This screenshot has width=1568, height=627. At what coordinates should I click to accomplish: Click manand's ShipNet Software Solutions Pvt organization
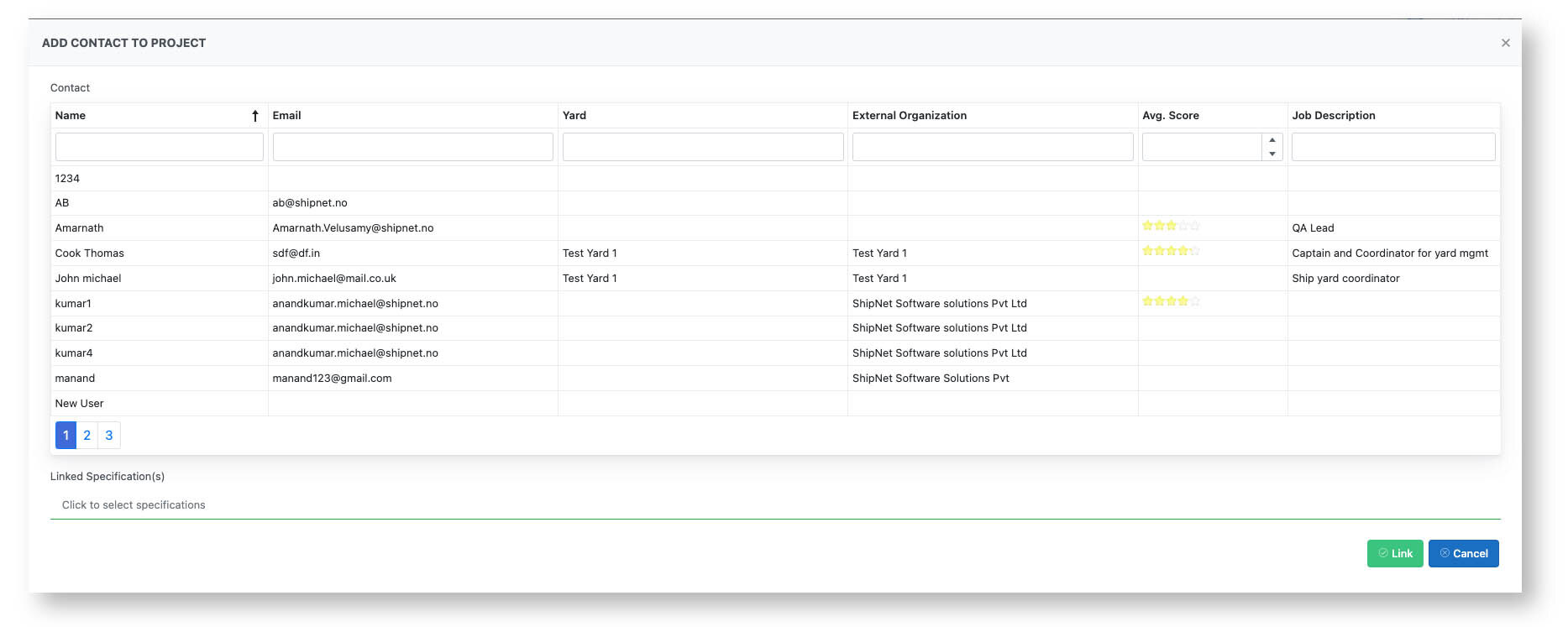click(x=931, y=379)
